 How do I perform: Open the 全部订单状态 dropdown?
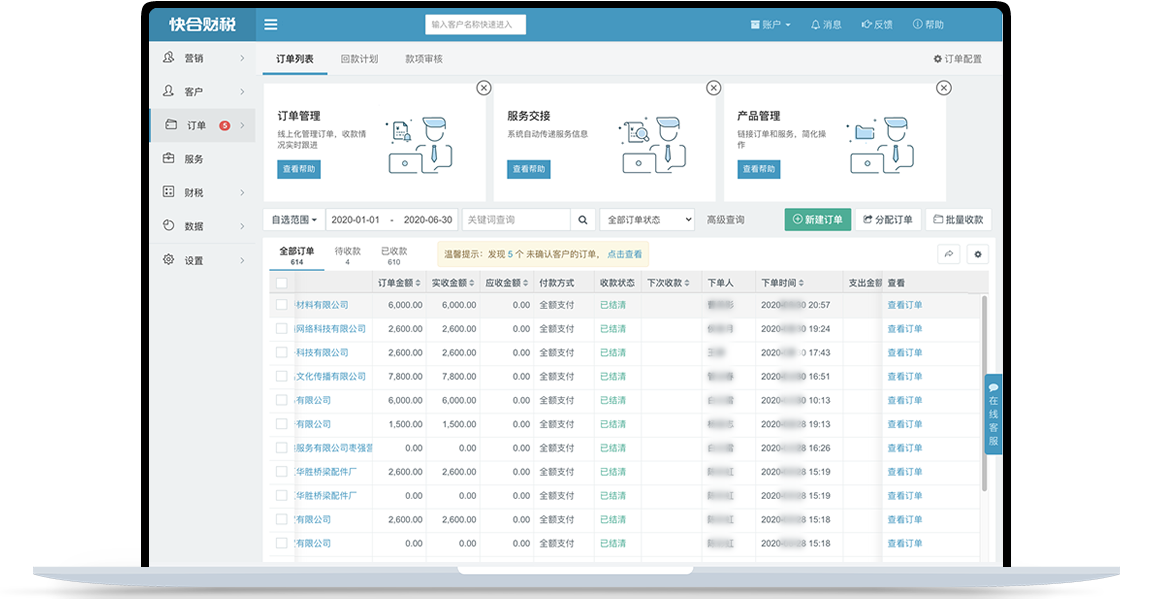[x=646, y=220]
